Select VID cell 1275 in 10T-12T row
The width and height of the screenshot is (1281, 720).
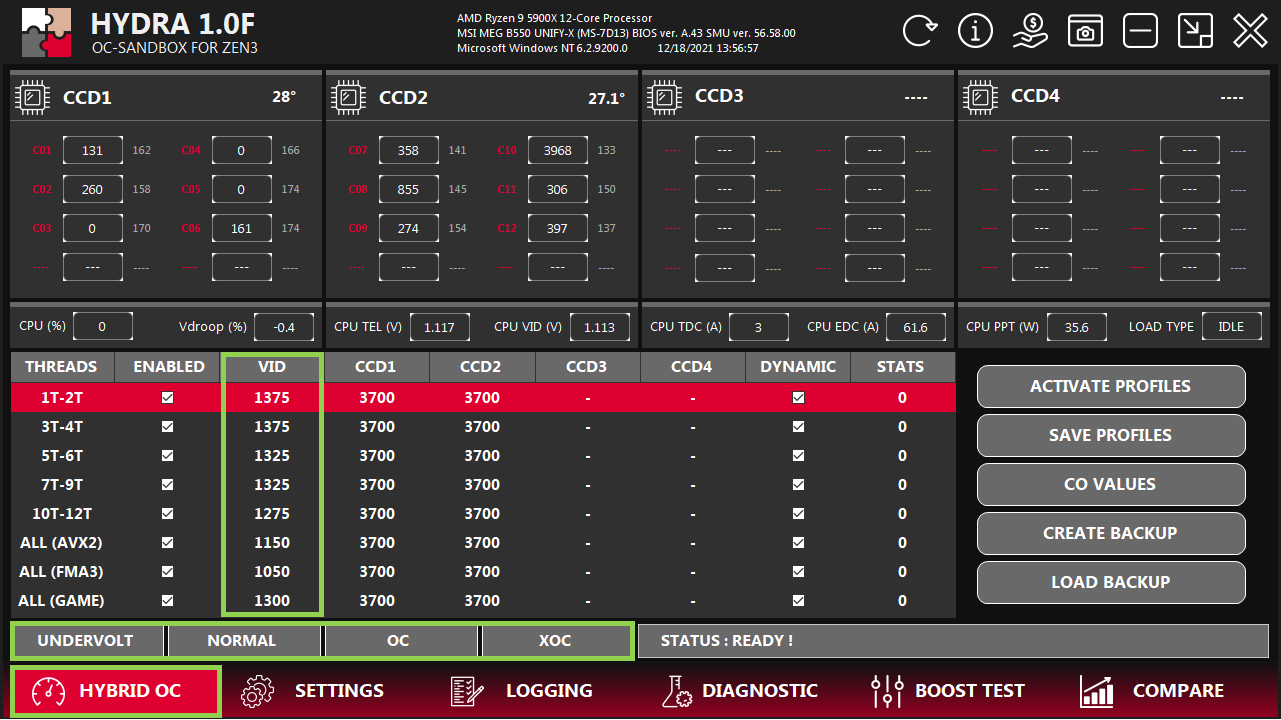(272, 514)
